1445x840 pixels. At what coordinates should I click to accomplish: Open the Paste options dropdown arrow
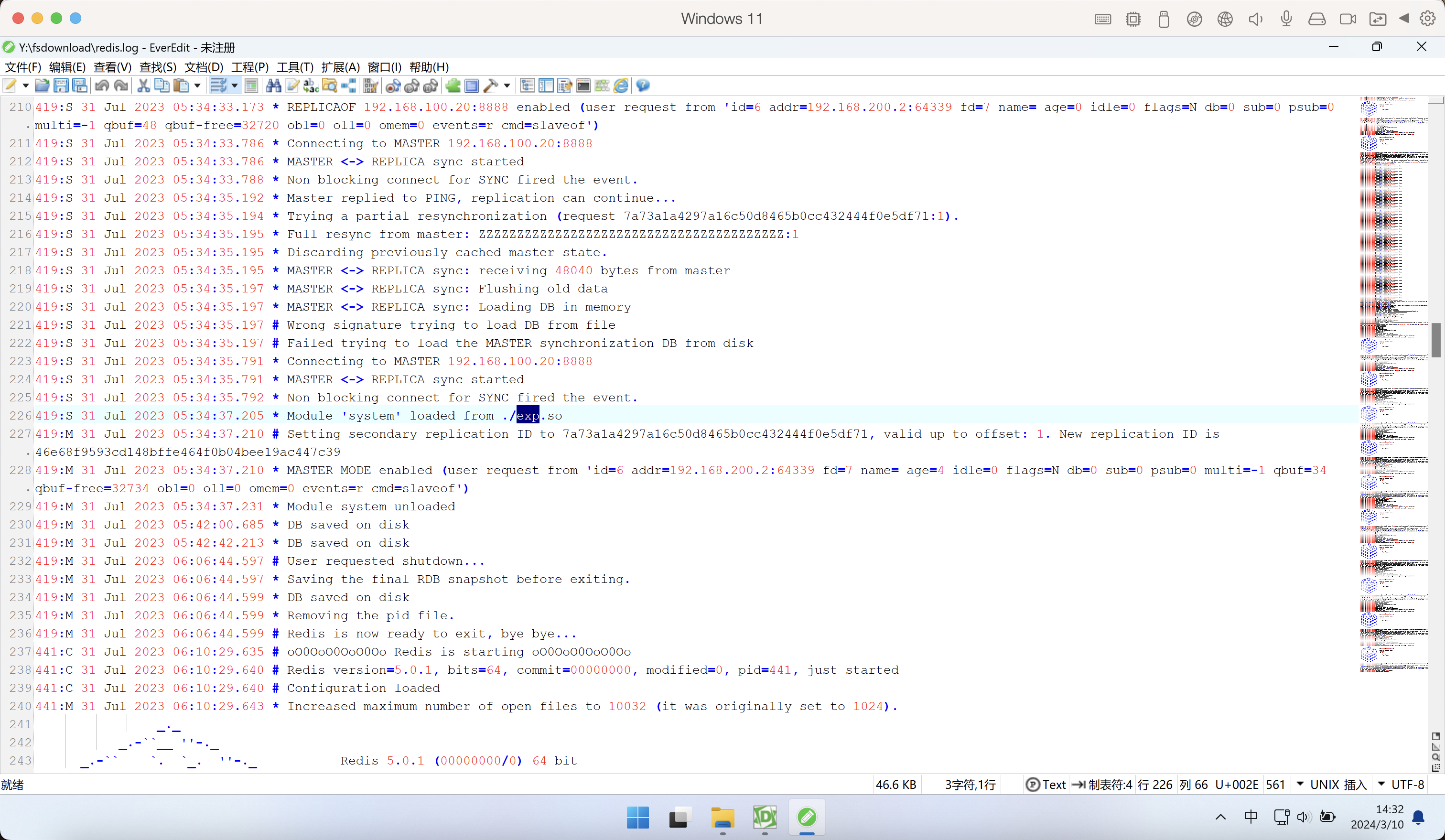tap(197, 86)
